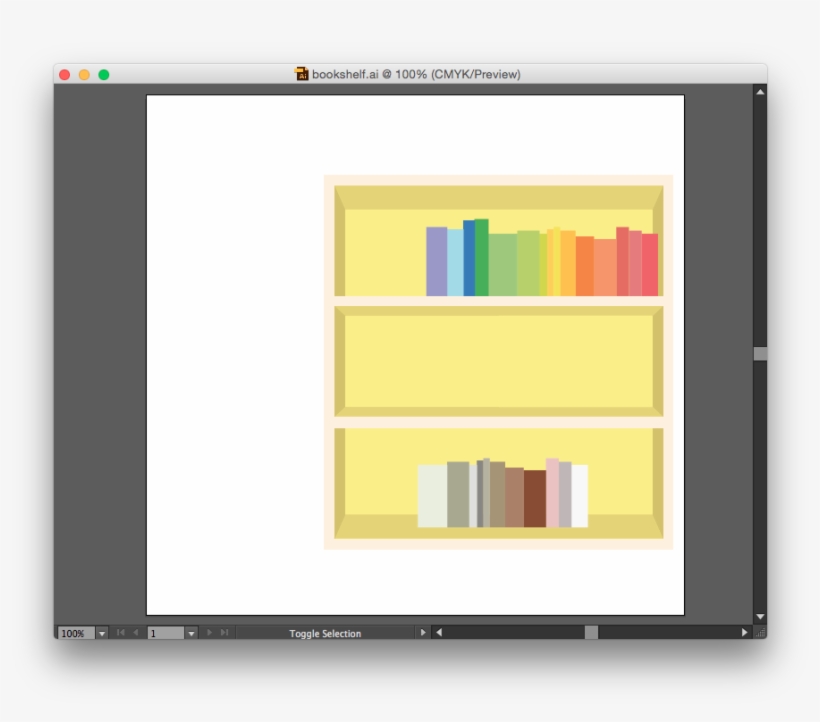Screen dimensions: 820x722
Task: Go to the next artboard
Action: pos(210,633)
